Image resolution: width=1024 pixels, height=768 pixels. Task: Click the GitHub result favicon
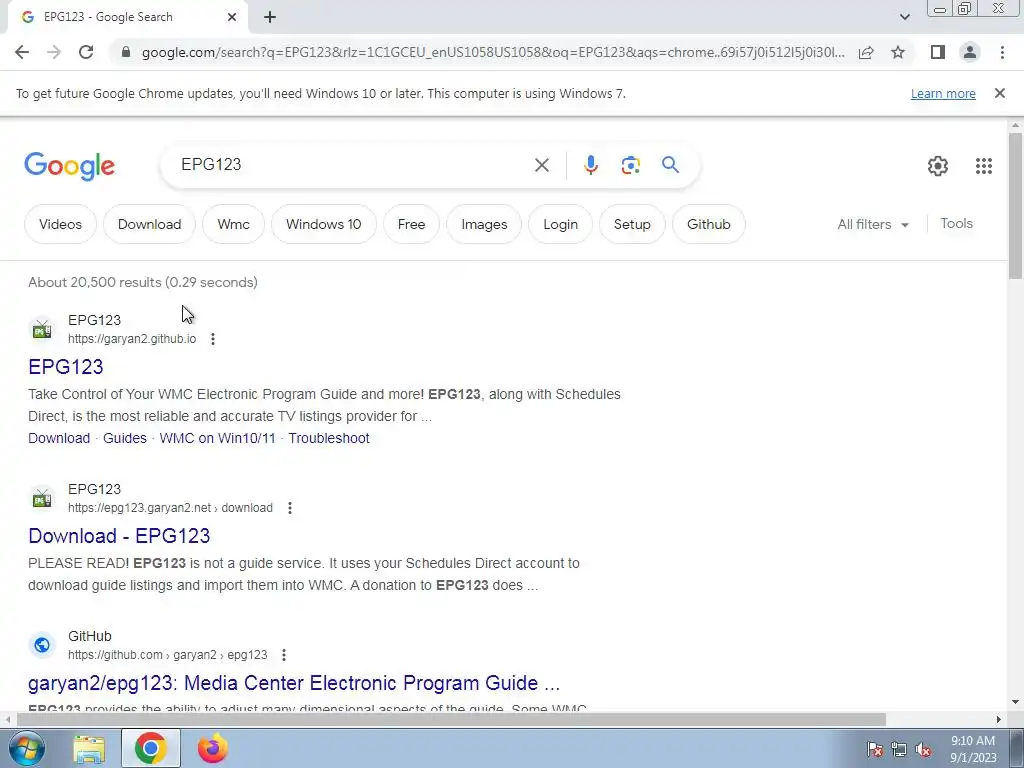coord(42,645)
